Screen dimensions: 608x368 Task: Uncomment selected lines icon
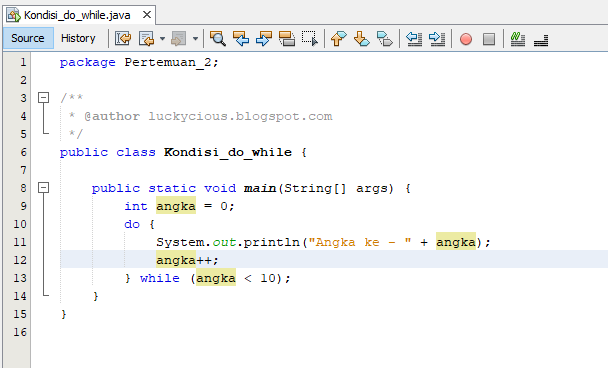(541, 39)
